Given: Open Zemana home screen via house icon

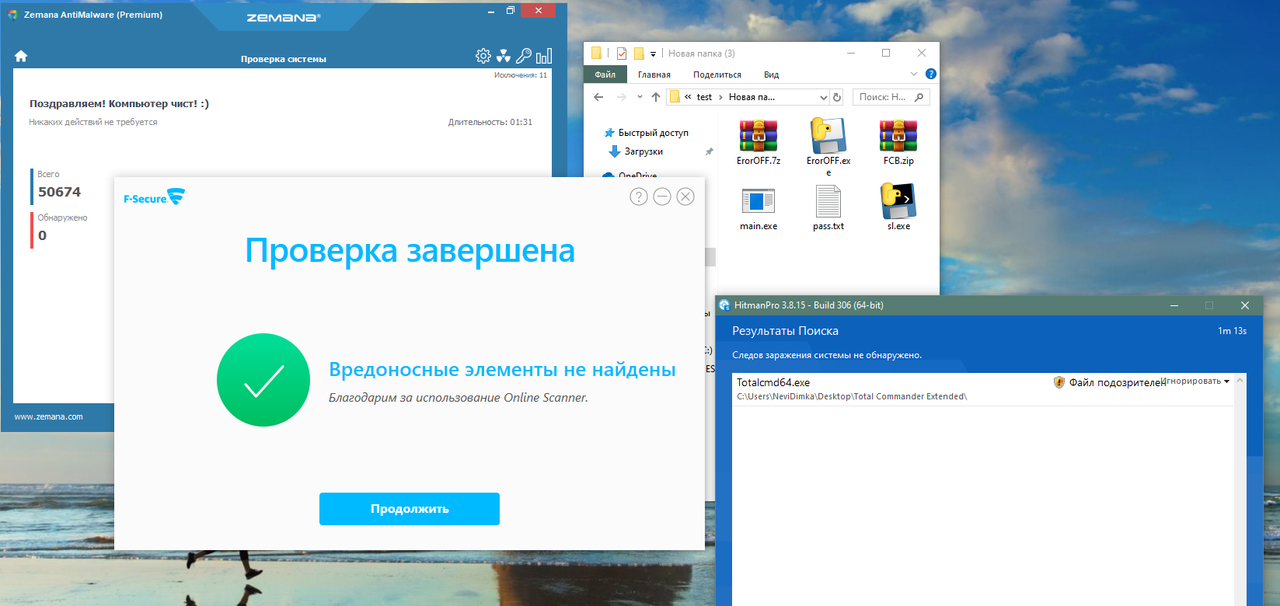Looking at the screenshot, I should point(21,57).
